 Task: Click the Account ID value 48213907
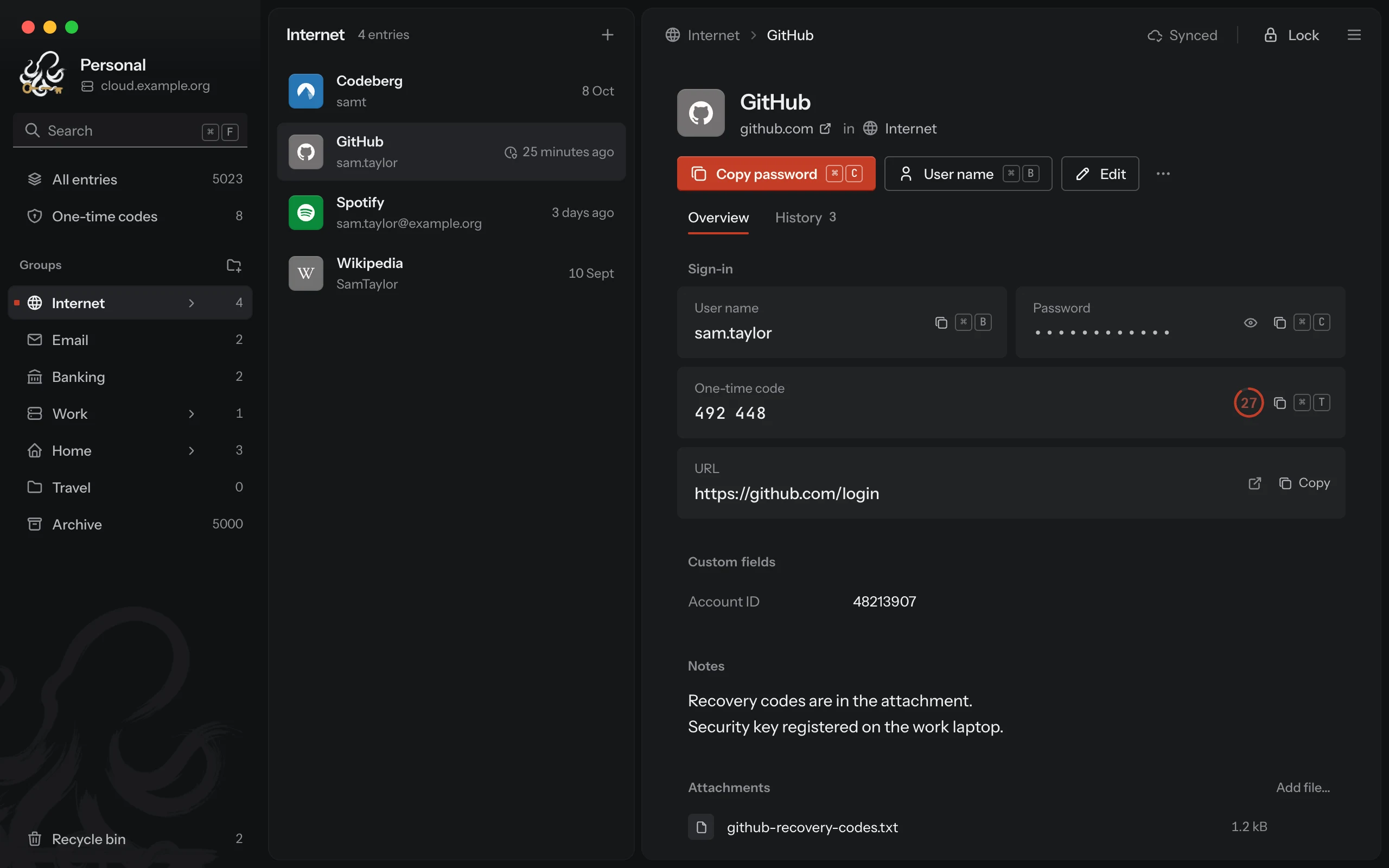pyautogui.click(x=884, y=602)
